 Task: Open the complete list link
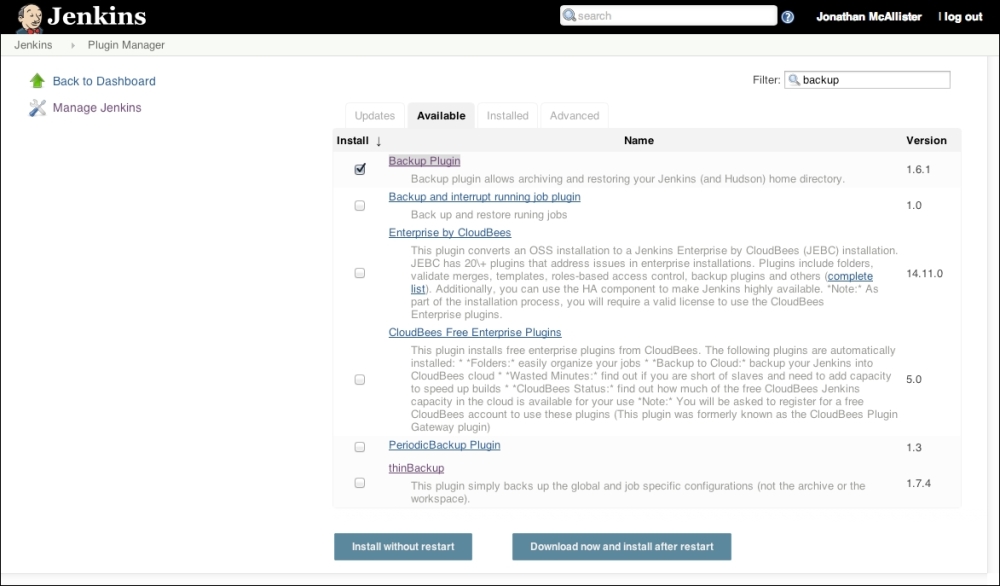tap(850, 276)
